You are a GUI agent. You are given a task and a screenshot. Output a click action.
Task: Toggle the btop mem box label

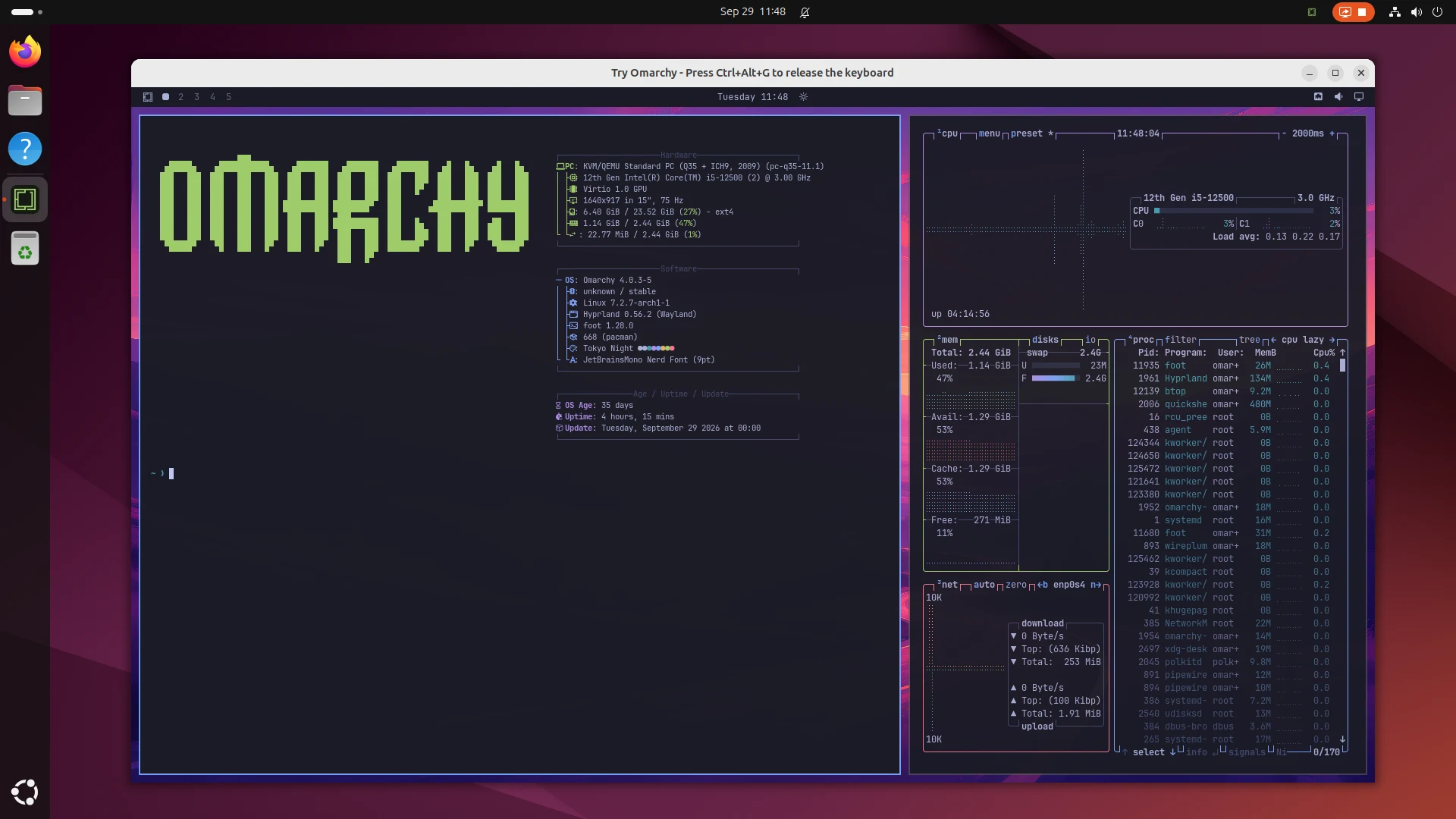tap(948, 340)
